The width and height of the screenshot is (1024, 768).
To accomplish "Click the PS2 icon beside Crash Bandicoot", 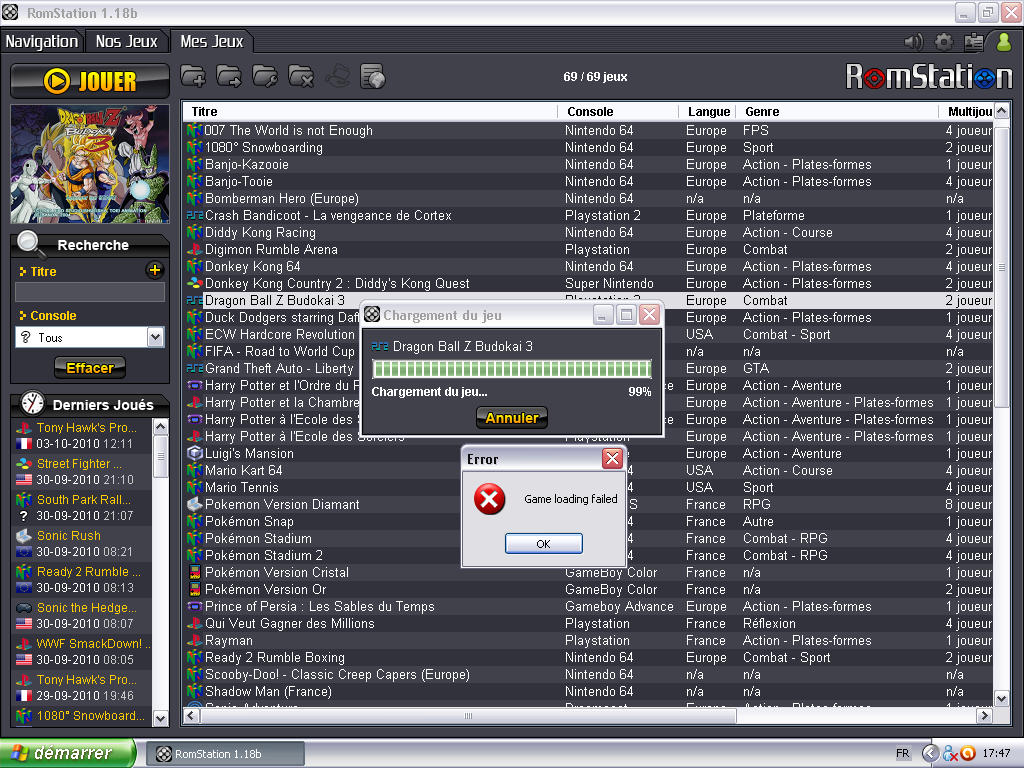I will pyautogui.click(x=195, y=216).
